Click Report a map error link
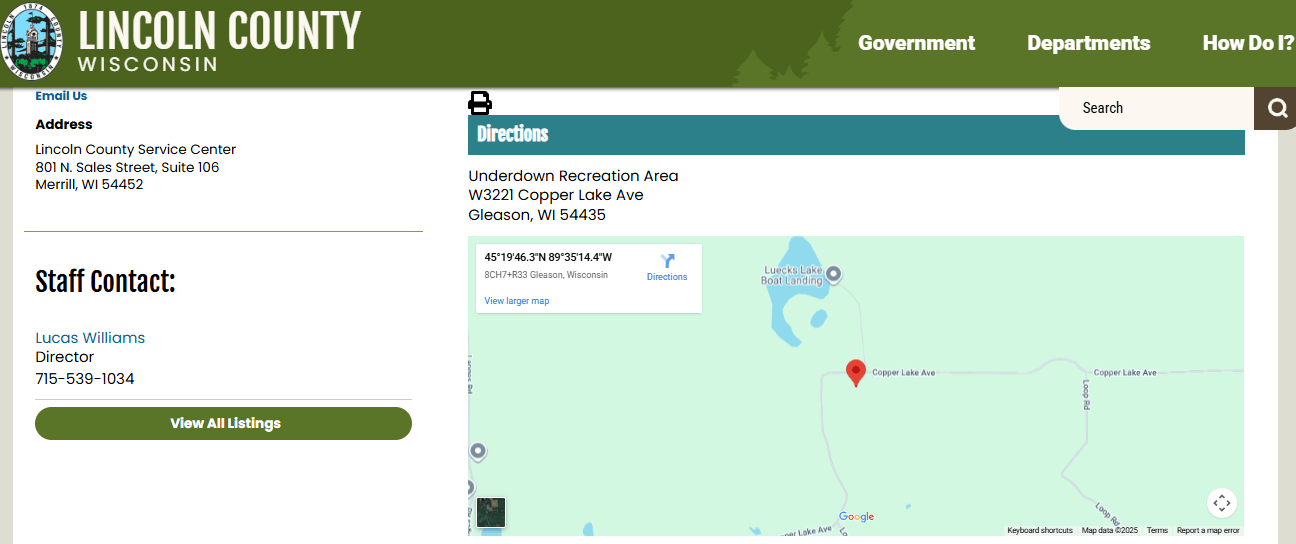The height and width of the screenshot is (544, 1296). tap(1208, 531)
